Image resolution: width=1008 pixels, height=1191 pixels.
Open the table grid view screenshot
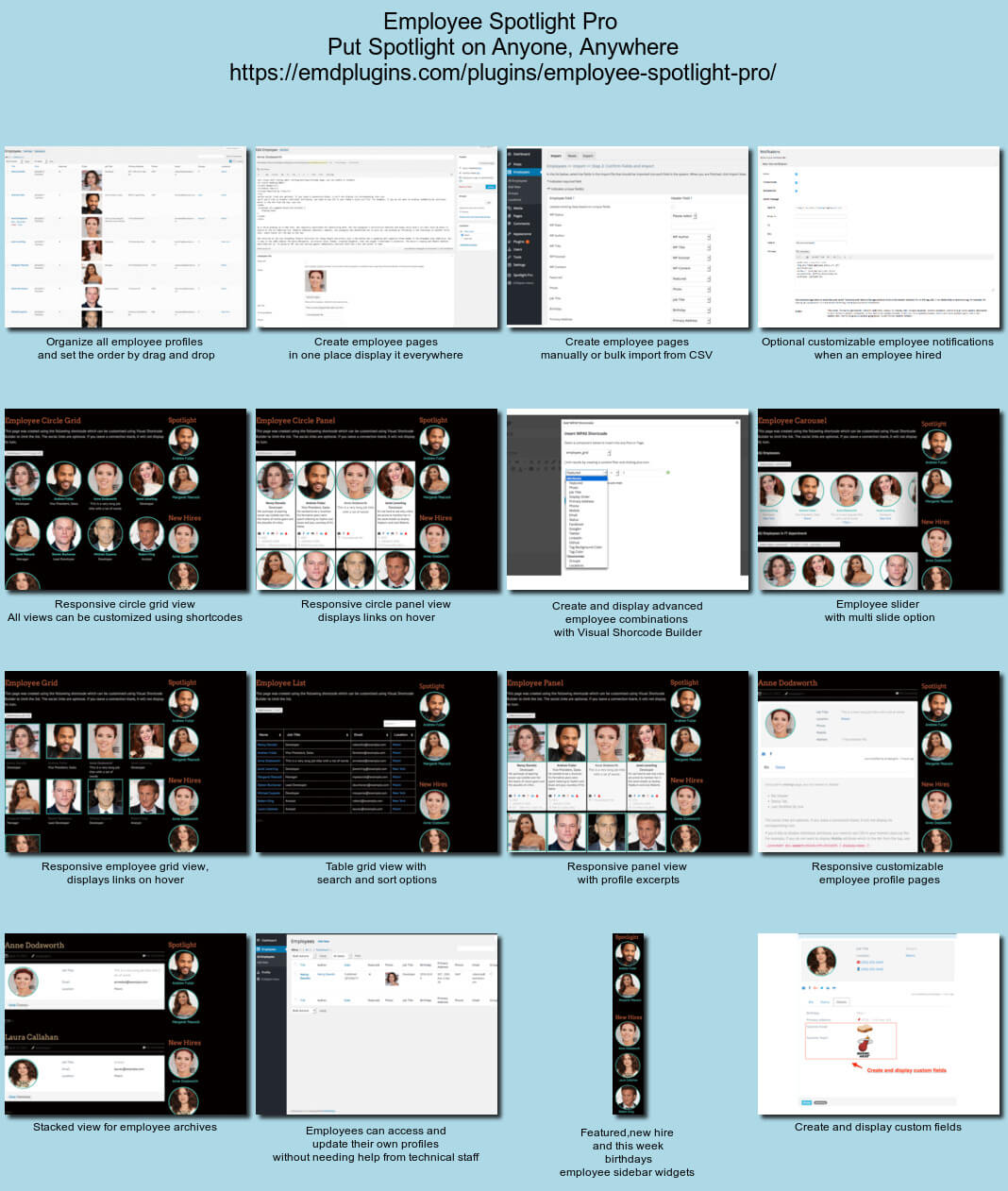(377, 762)
